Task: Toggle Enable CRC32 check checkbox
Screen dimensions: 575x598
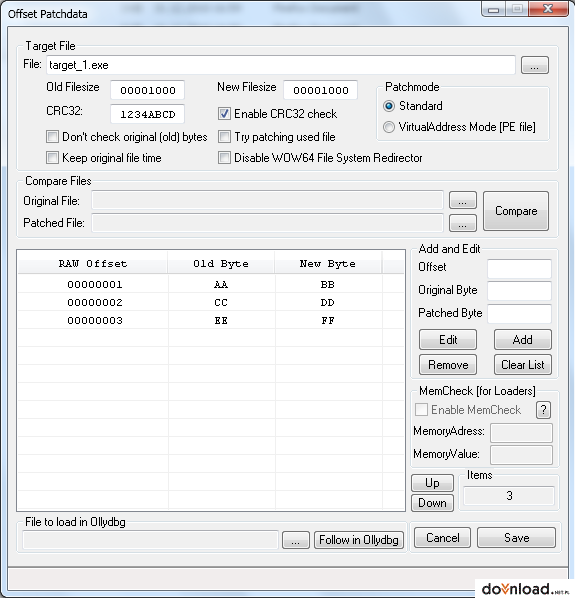Action: [224, 114]
